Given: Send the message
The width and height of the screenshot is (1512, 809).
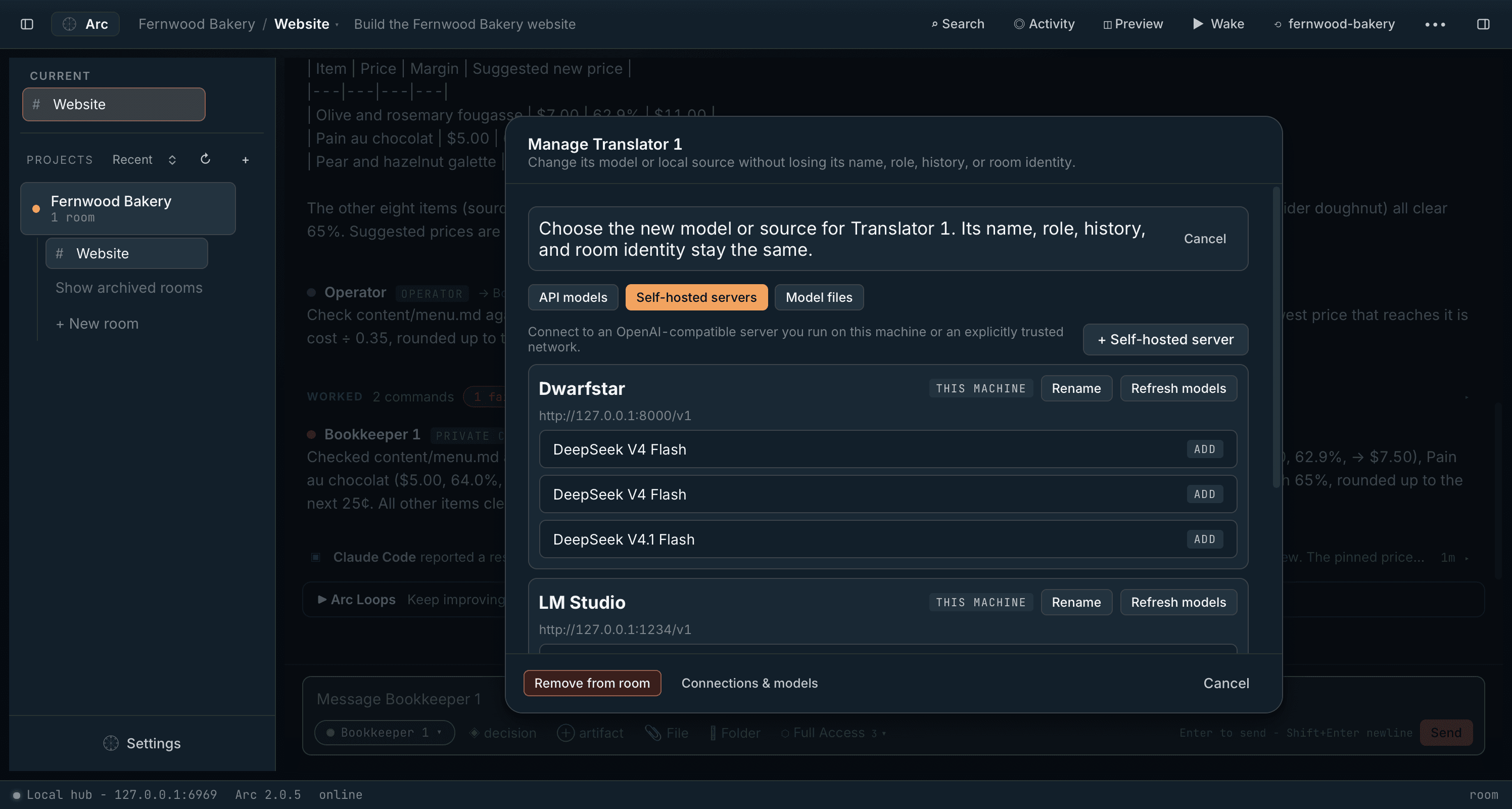Looking at the screenshot, I should pyautogui.click(x=1446, y=732).
